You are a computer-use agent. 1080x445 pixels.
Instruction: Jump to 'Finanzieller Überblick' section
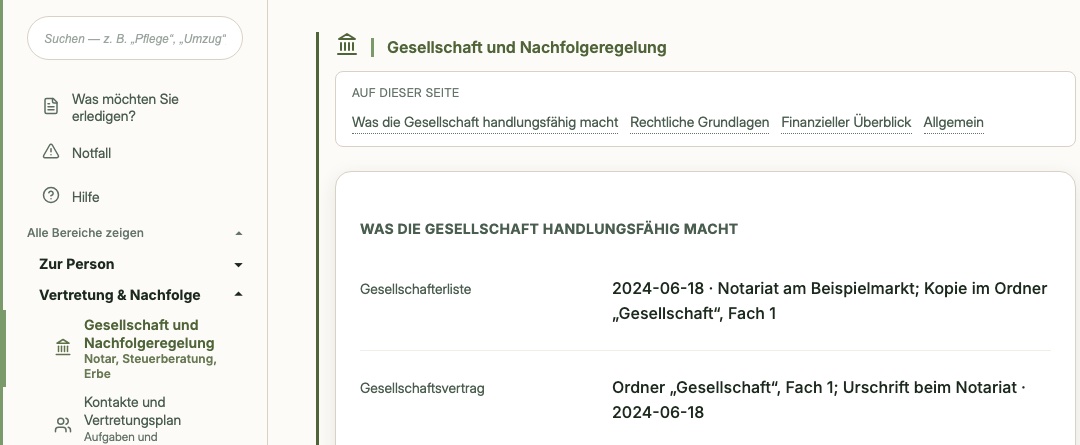coord(846,123)
